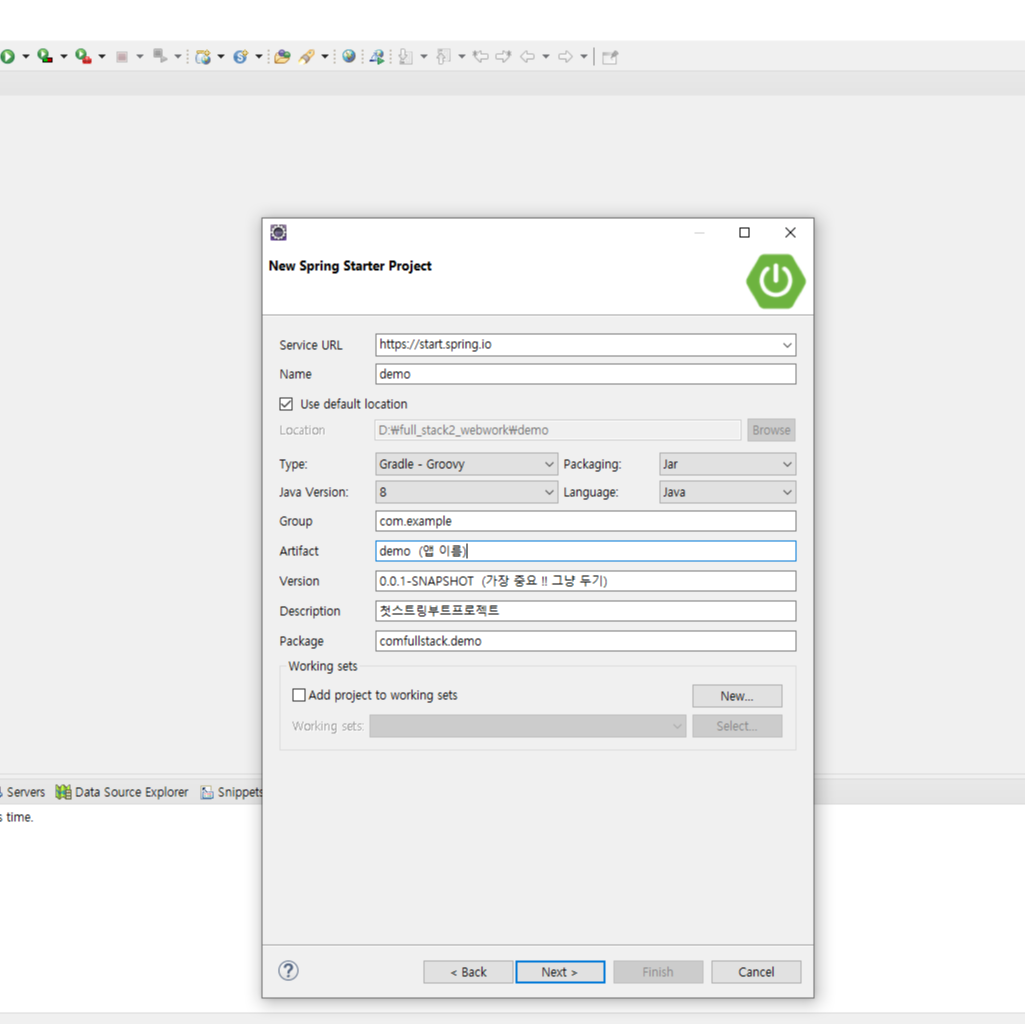Click the Pin Editor toolbar icon
Image resolution: width=1025 pixels, height=1024 pixels.
610,57
